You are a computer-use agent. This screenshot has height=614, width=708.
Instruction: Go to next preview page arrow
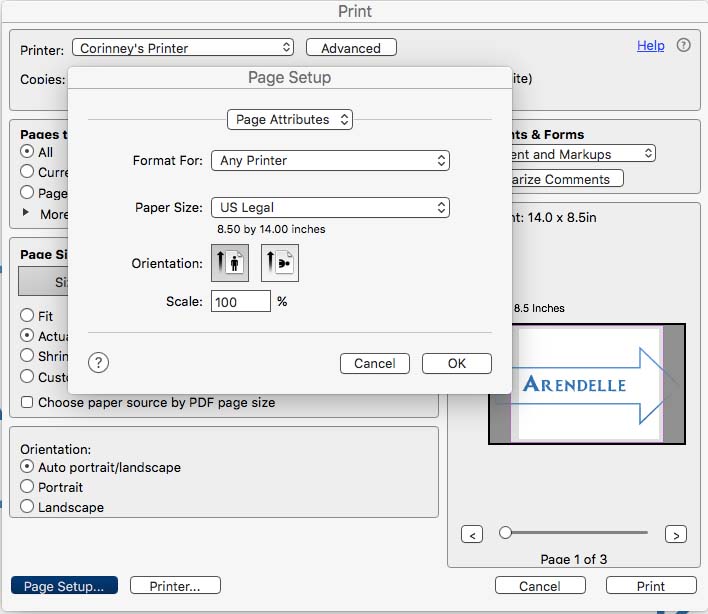[x=676, y=535]
